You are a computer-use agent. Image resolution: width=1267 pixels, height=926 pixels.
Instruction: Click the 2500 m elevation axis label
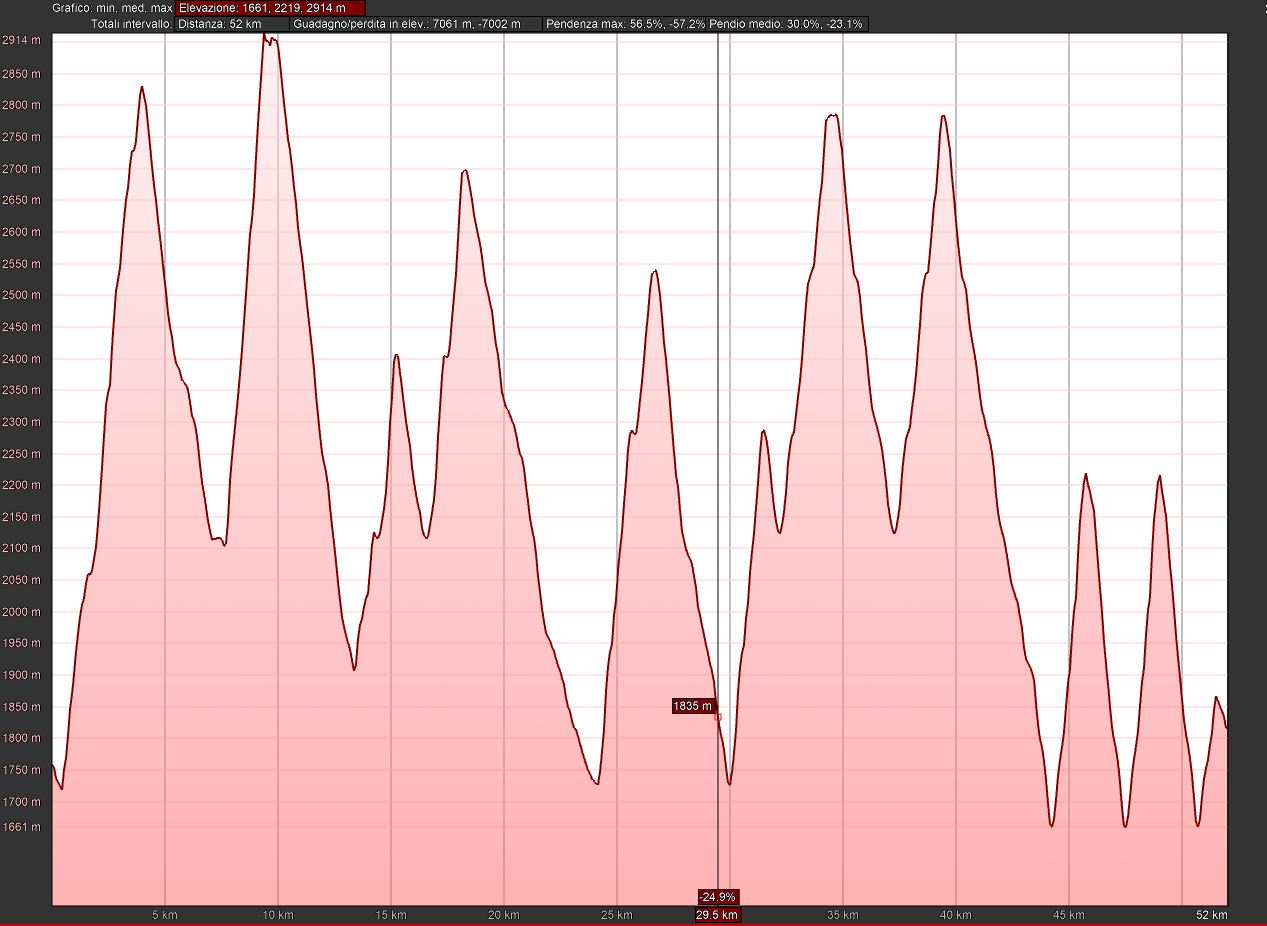point(22,296)
